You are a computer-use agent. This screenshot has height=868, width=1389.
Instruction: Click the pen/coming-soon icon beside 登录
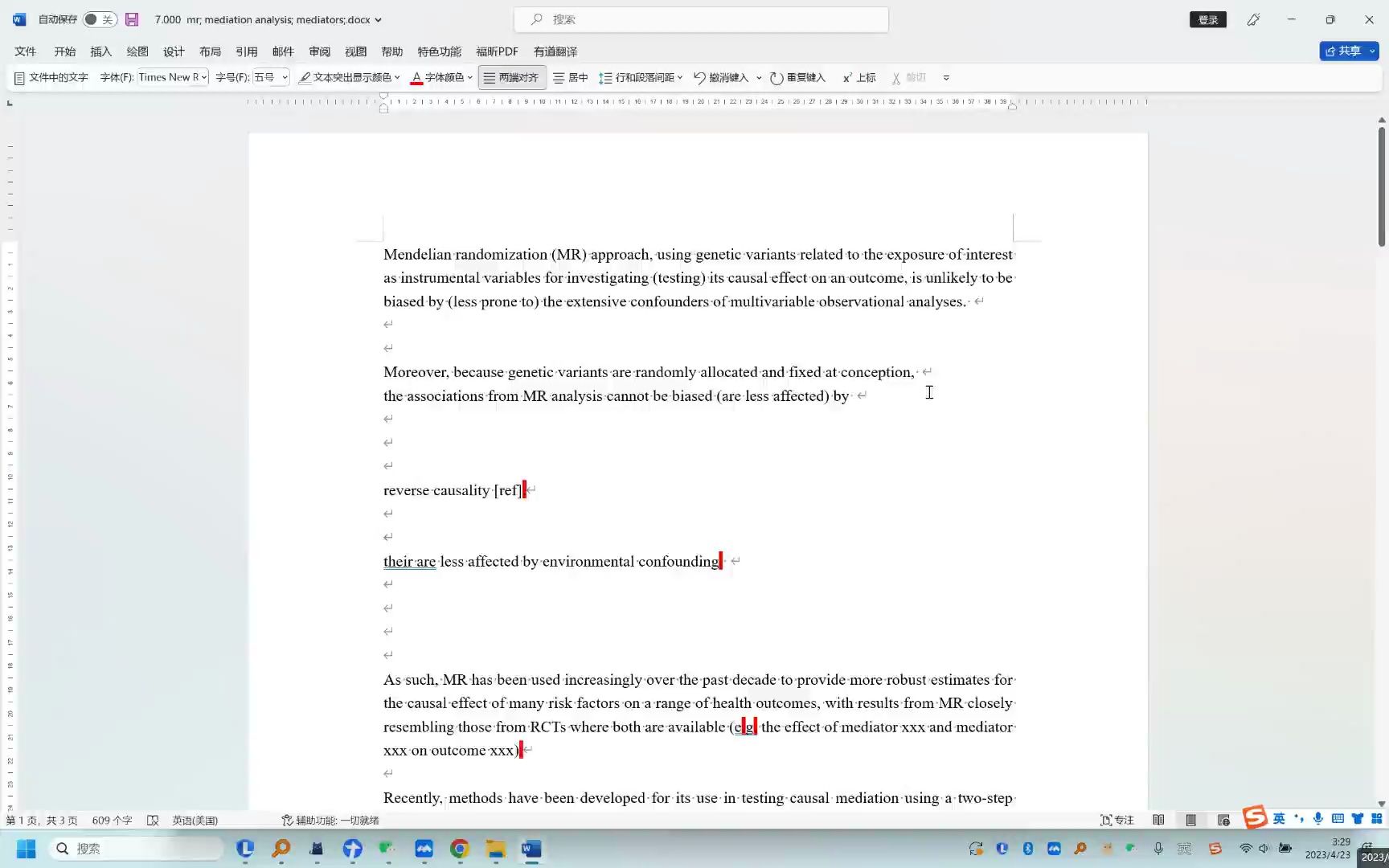1253,19
